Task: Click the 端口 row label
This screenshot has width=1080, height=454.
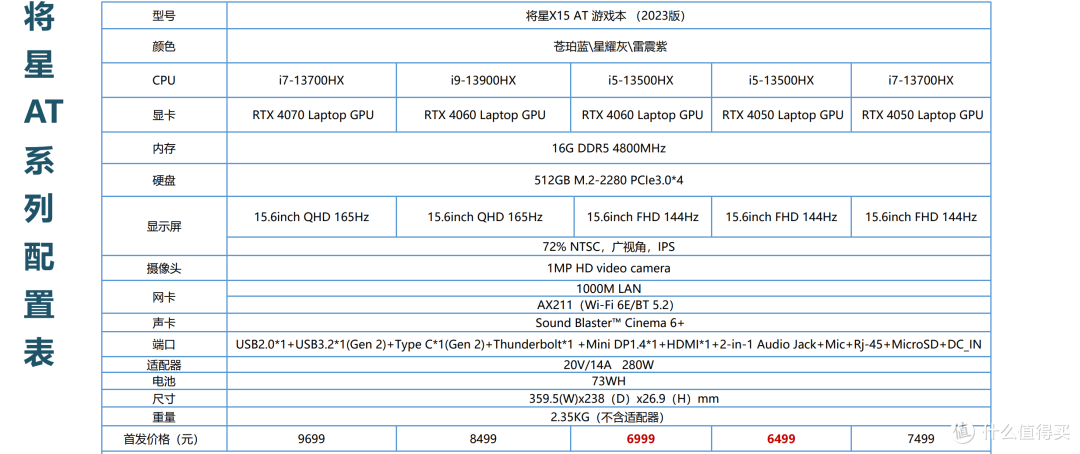Action: [x=164, y=344]
